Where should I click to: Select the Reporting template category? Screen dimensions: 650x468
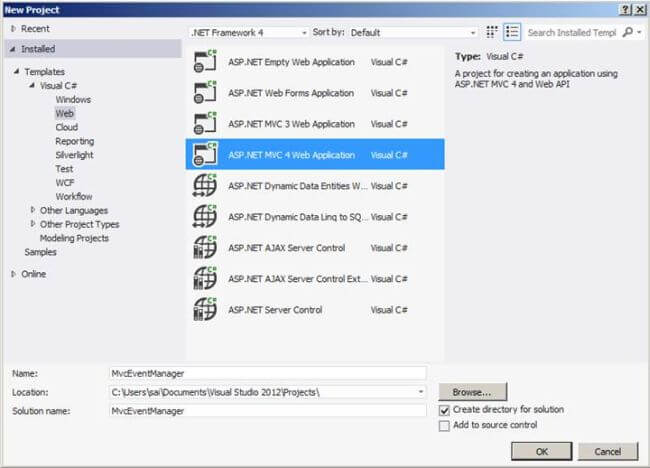click(x=75, y=141)
